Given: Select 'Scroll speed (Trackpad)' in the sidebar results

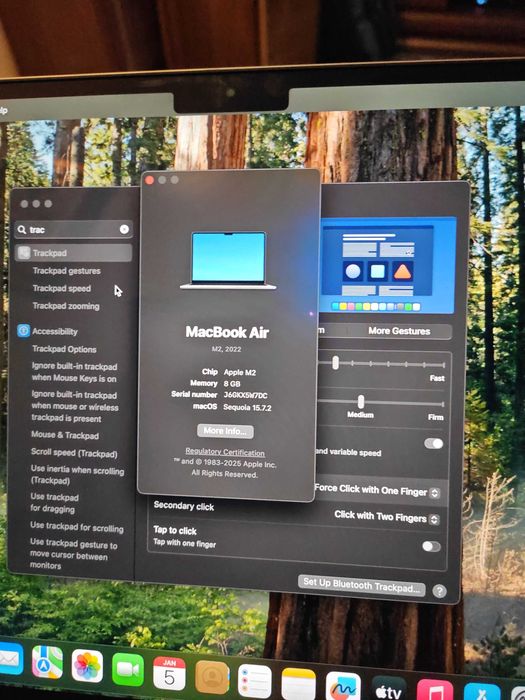Looking at the screenshot, I should [x=74, y=453].
